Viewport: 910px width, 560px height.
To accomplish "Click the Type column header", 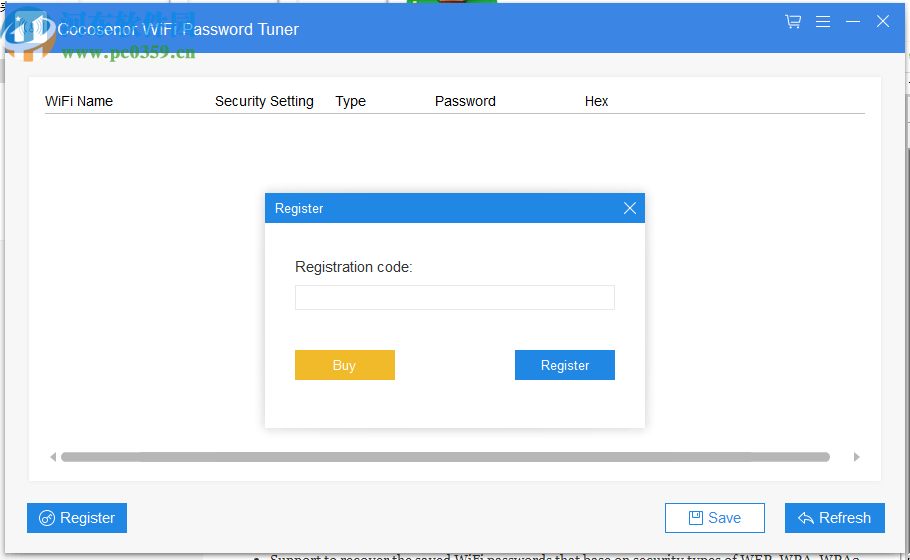I will click(x=351, y=101).
